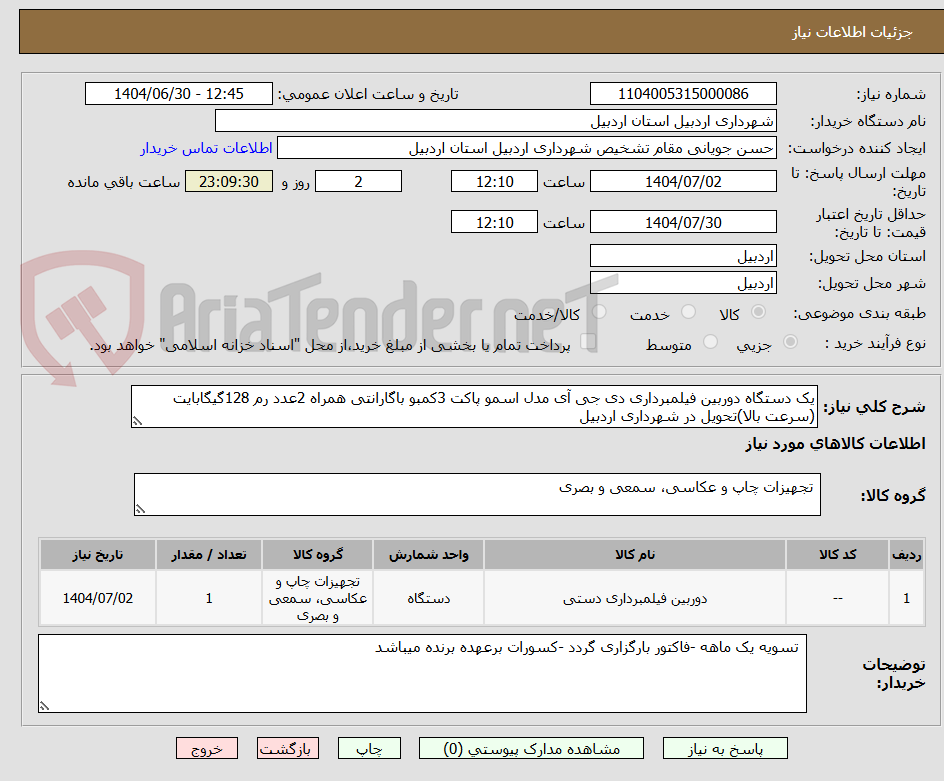Select the متوسط purchase type option
This screenshot has height=781, width=944.
coord(710,343)
